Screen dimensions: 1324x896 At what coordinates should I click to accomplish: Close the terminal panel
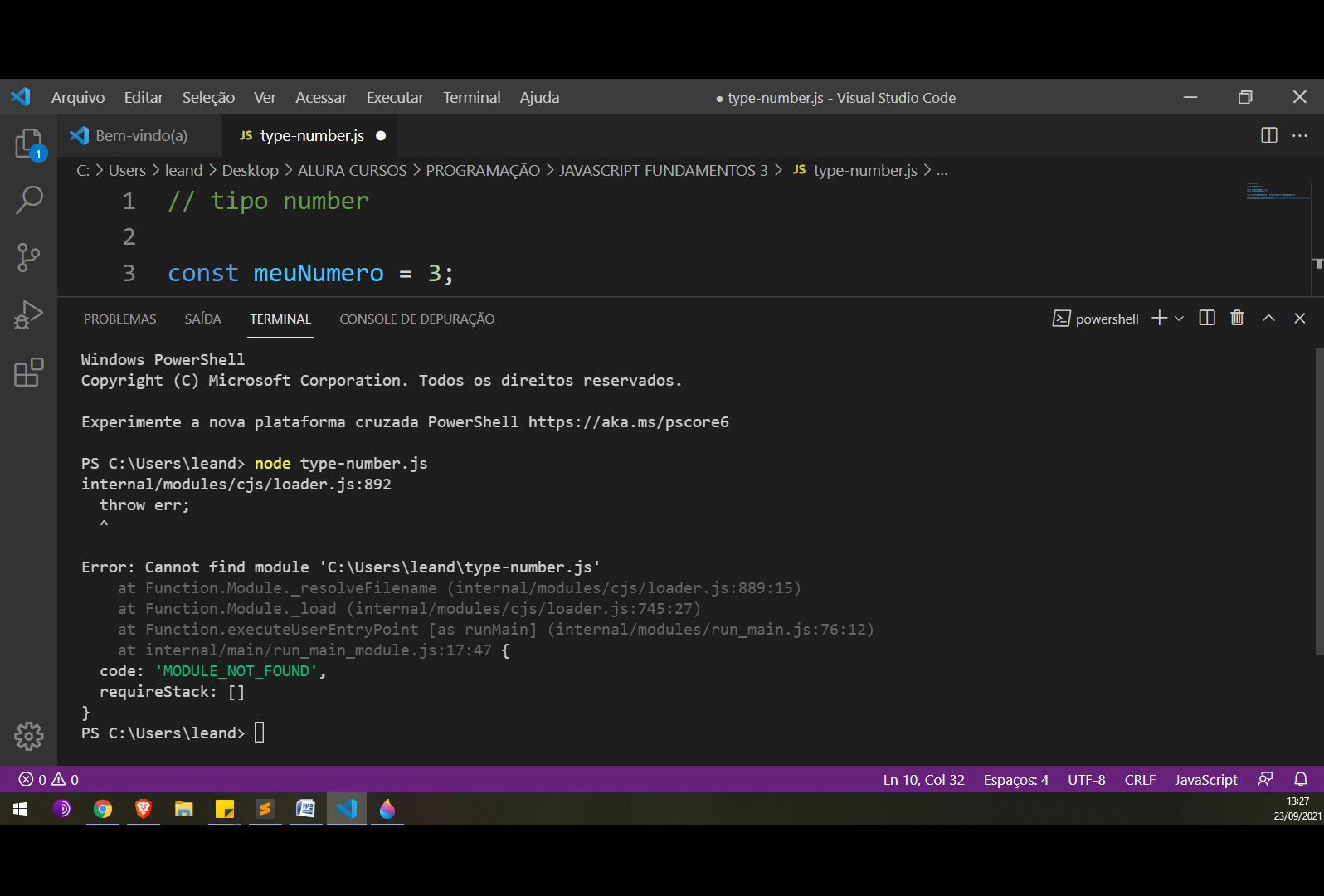[1300, 318]
